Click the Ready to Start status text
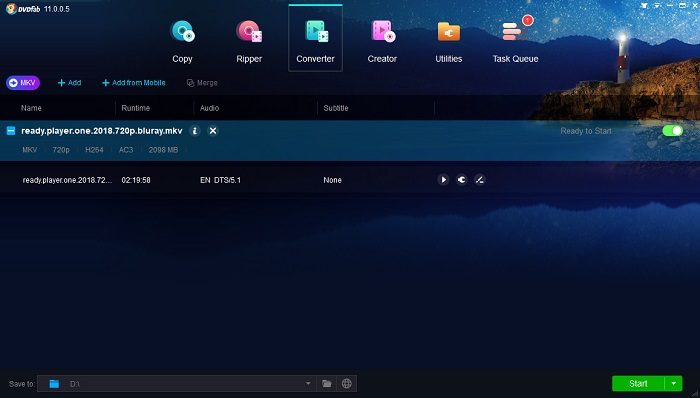Image resolution: width=700 pixels, height=398 pixels. click(586, 131)
